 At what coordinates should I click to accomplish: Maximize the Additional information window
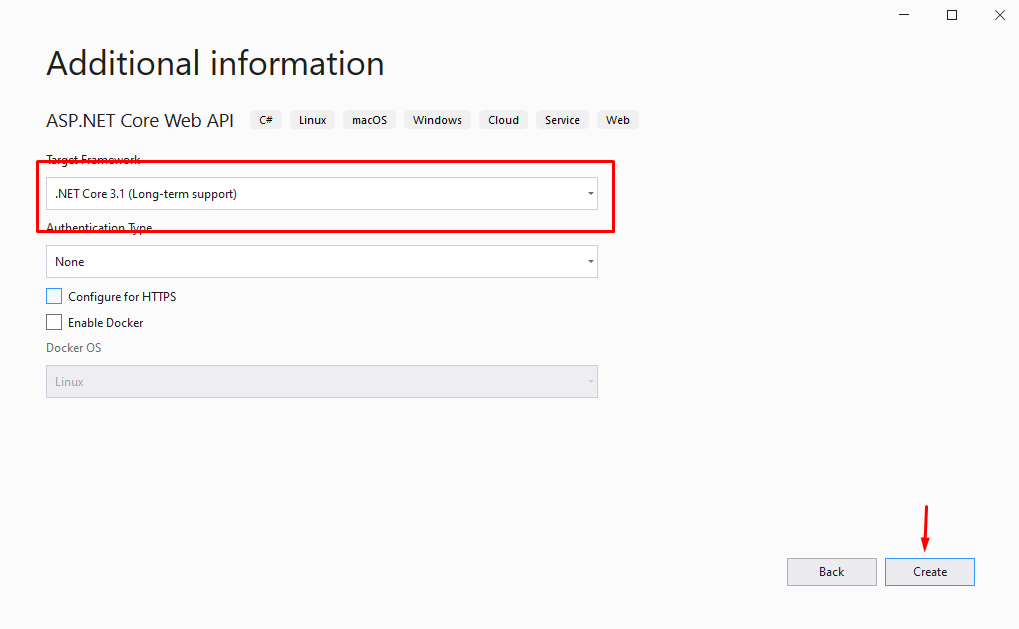pyautogui.click(x=951, y=15)
